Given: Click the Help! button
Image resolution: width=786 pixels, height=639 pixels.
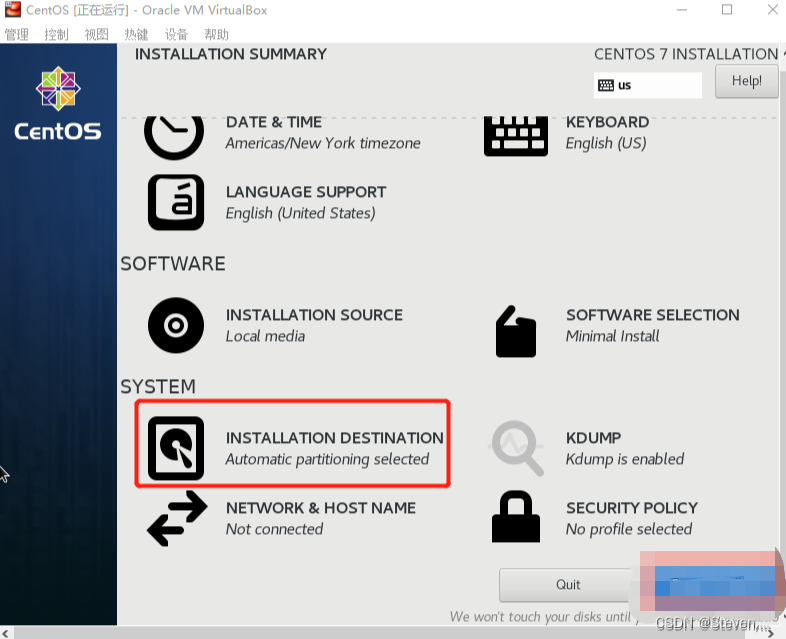Looking at the screenshot, I should pyautogui.click(x=746, y=81).
